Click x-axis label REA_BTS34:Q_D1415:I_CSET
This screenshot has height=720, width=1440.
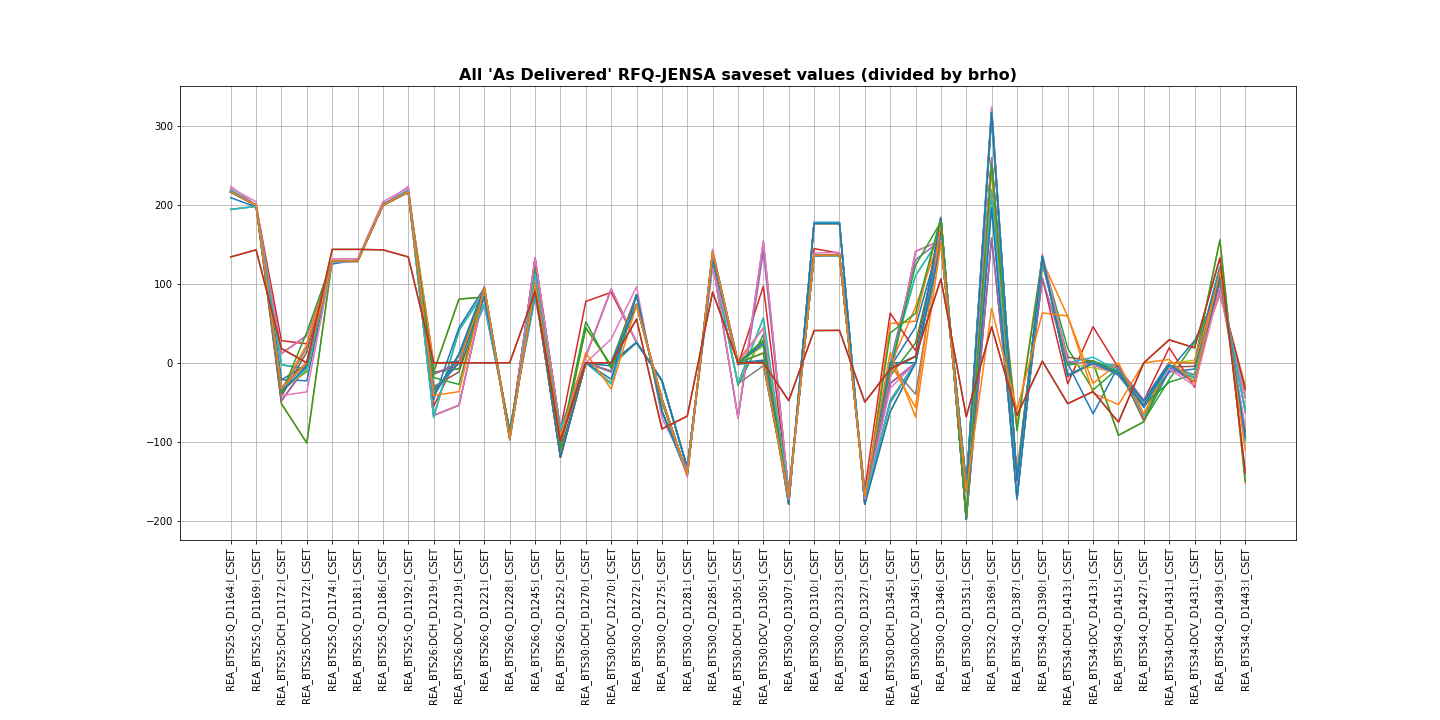(1119, 620)
